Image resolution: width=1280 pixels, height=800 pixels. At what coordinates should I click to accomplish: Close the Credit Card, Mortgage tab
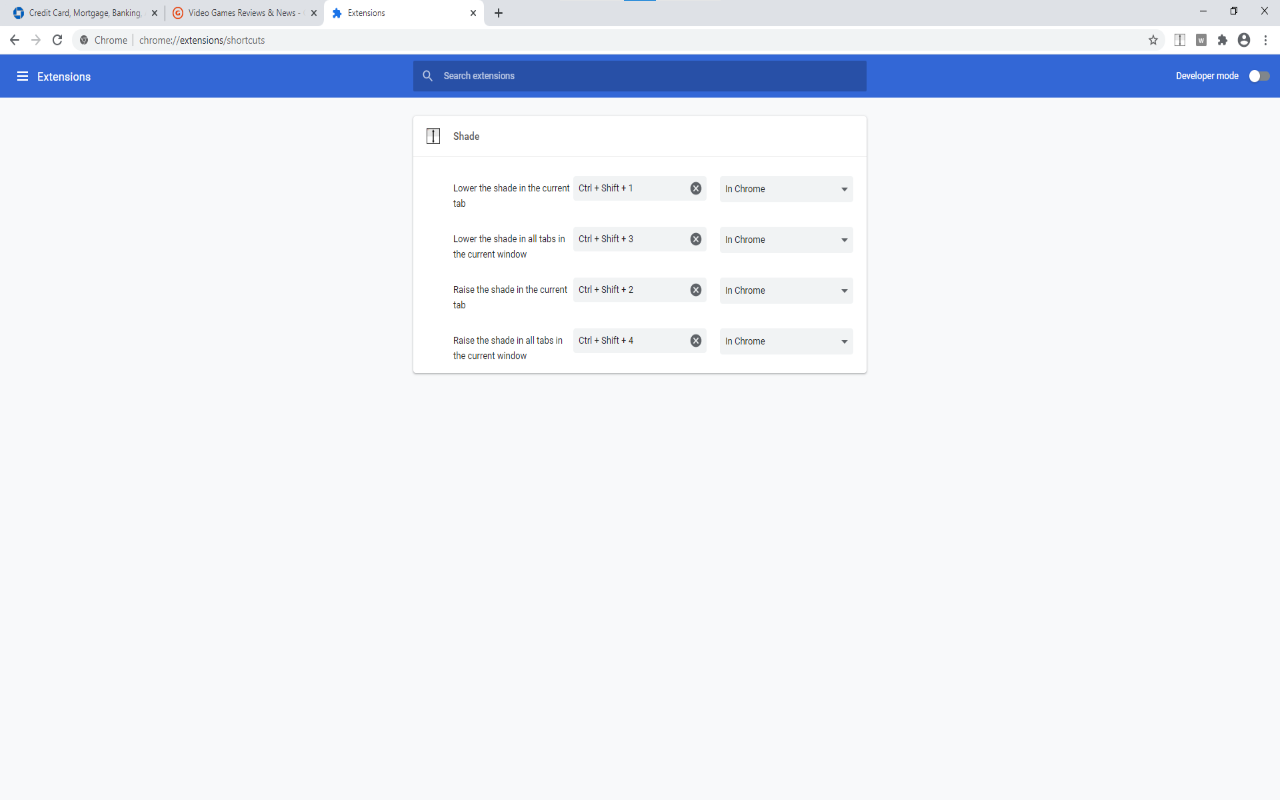coord(154,13)
